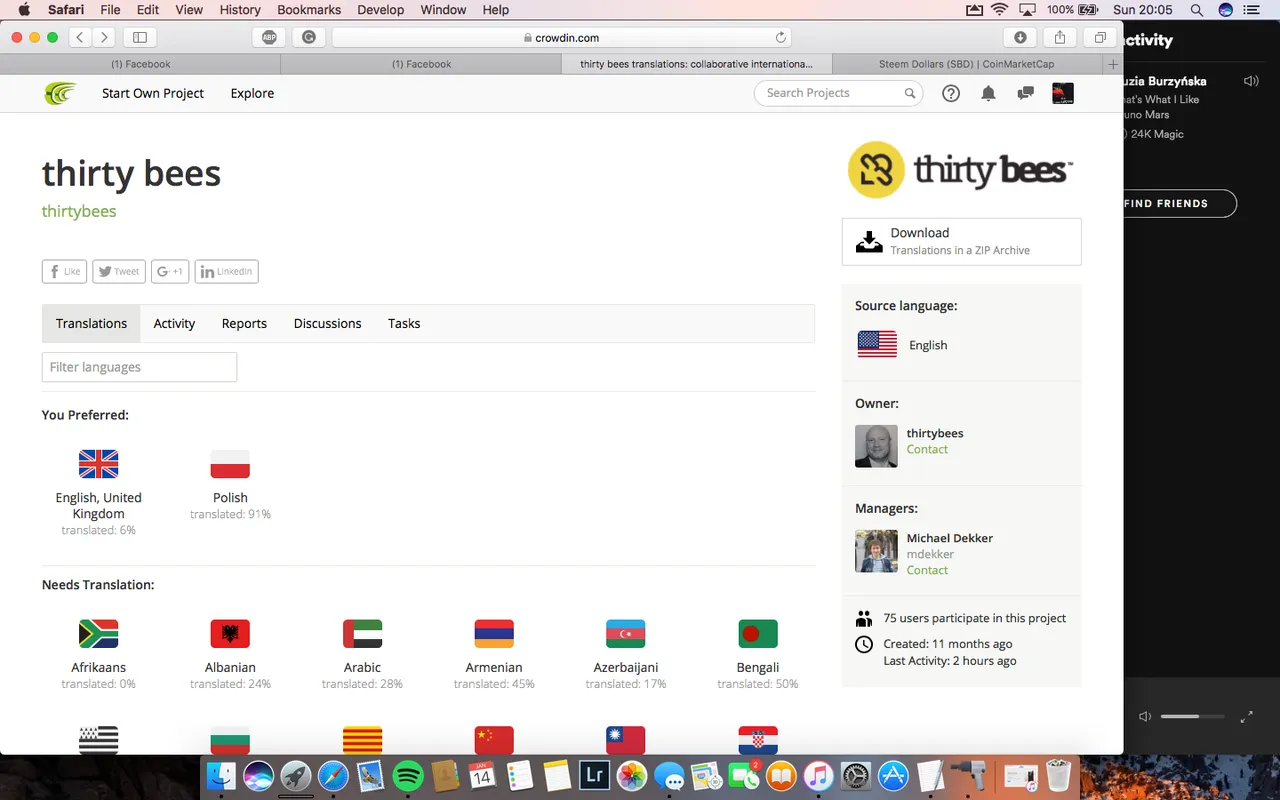
Task: Toggle Safari sidebar button
Action: pos(140,37)
